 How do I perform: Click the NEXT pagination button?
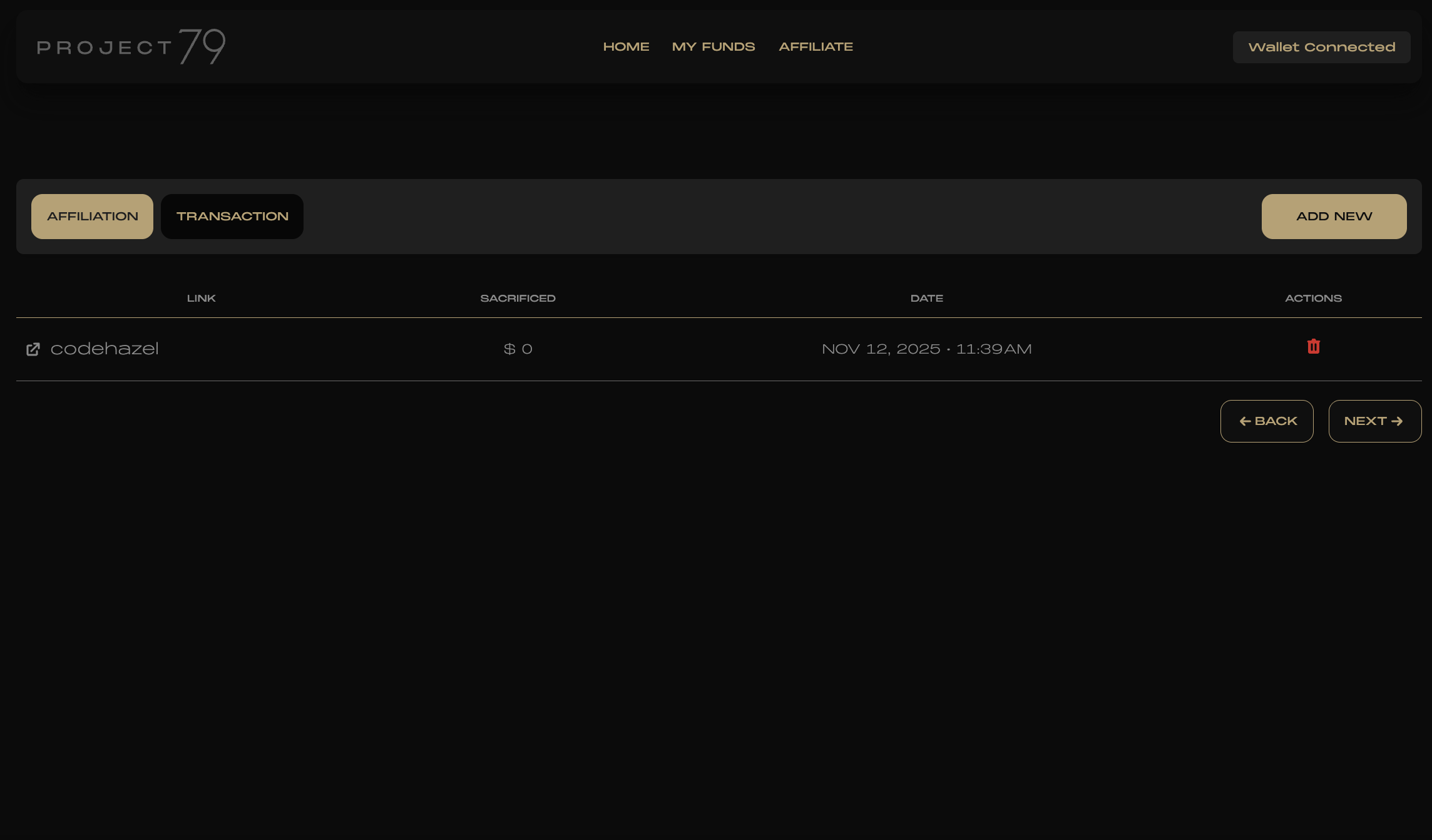coord(1374,421)
